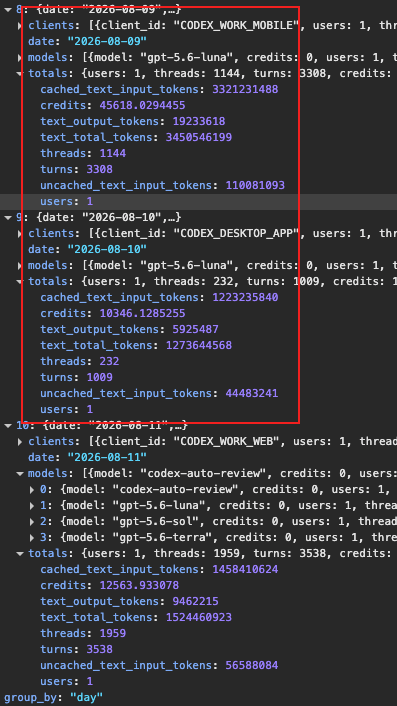397x706 pixels.
Task: Click text_output_tokens value 9462215
Action: coord(196,602)
